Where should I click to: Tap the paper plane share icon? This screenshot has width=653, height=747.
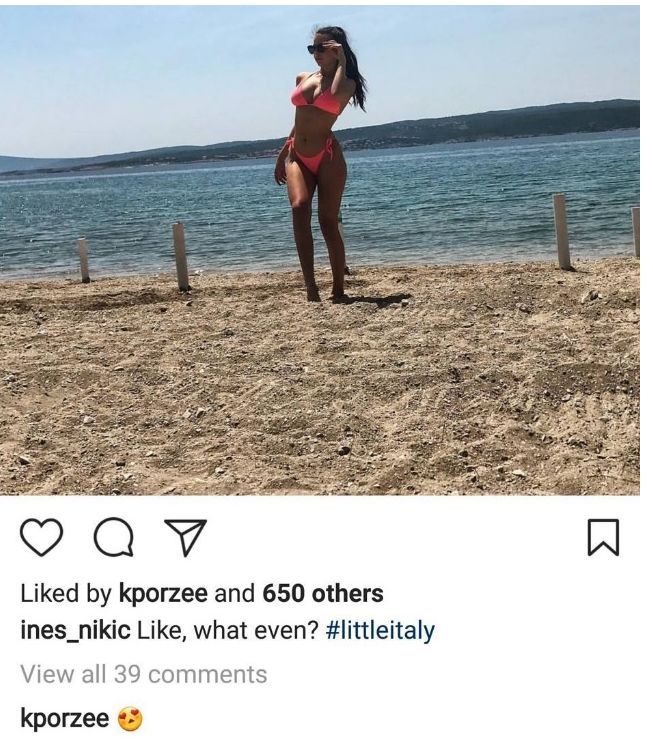coord(185,538)
